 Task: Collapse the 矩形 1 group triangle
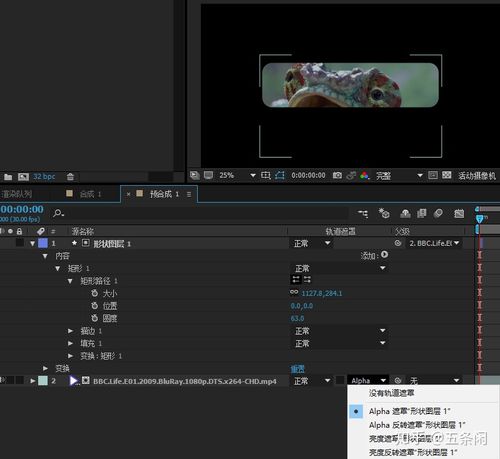tap(58, 268)
